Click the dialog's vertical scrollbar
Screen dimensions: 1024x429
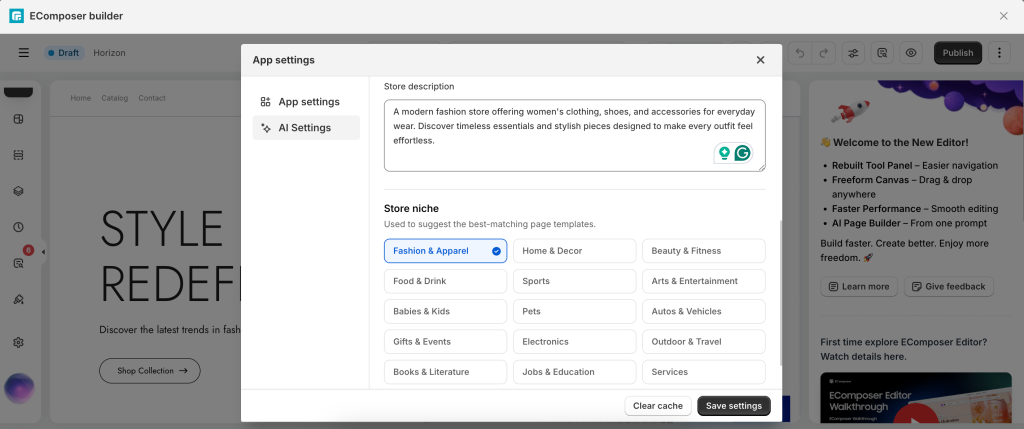coord(780,293)
